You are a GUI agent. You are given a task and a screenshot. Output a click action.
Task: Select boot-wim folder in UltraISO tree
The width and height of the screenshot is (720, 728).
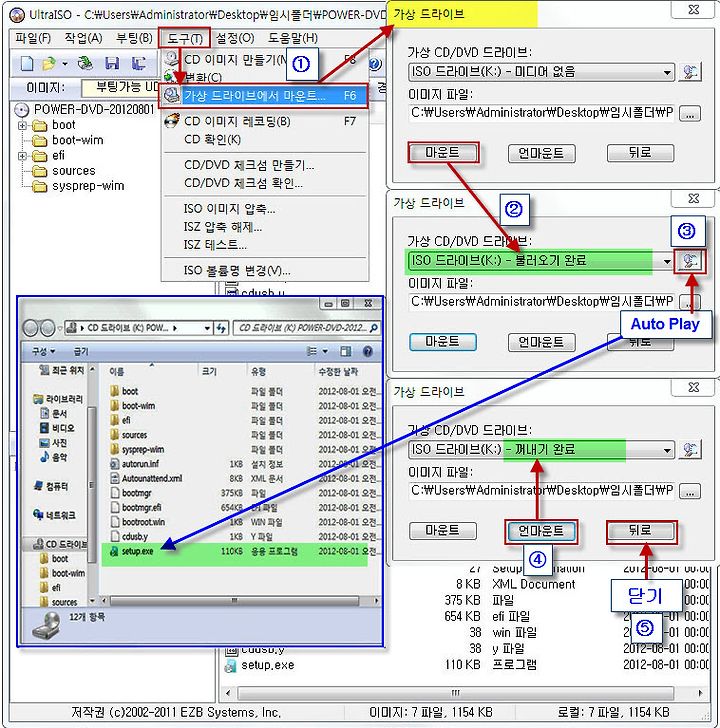tap(78, 140)
